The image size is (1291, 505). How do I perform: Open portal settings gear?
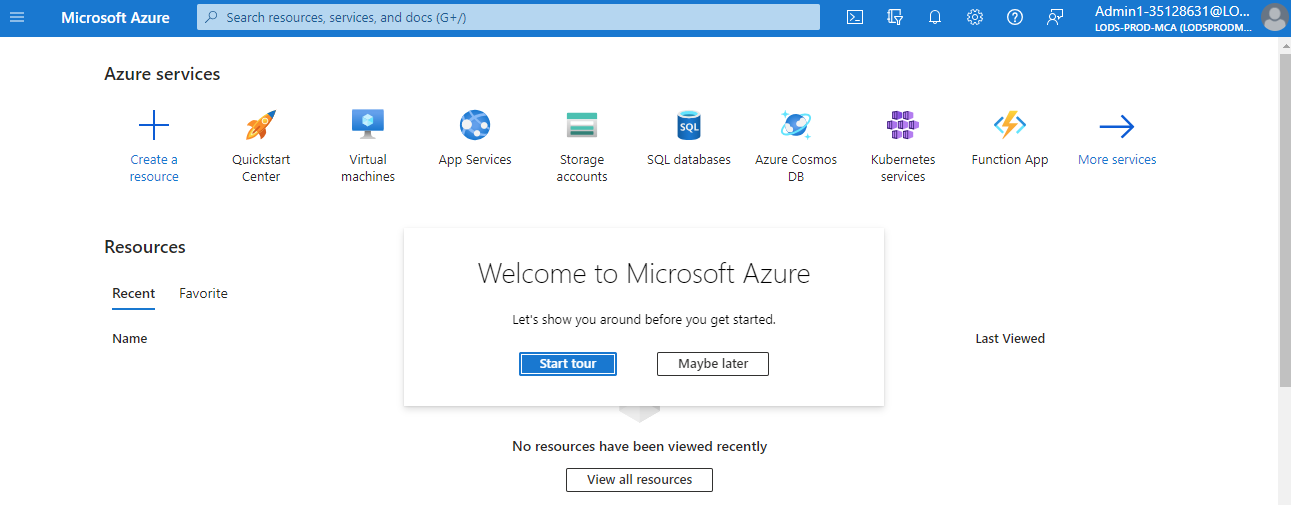975,17
